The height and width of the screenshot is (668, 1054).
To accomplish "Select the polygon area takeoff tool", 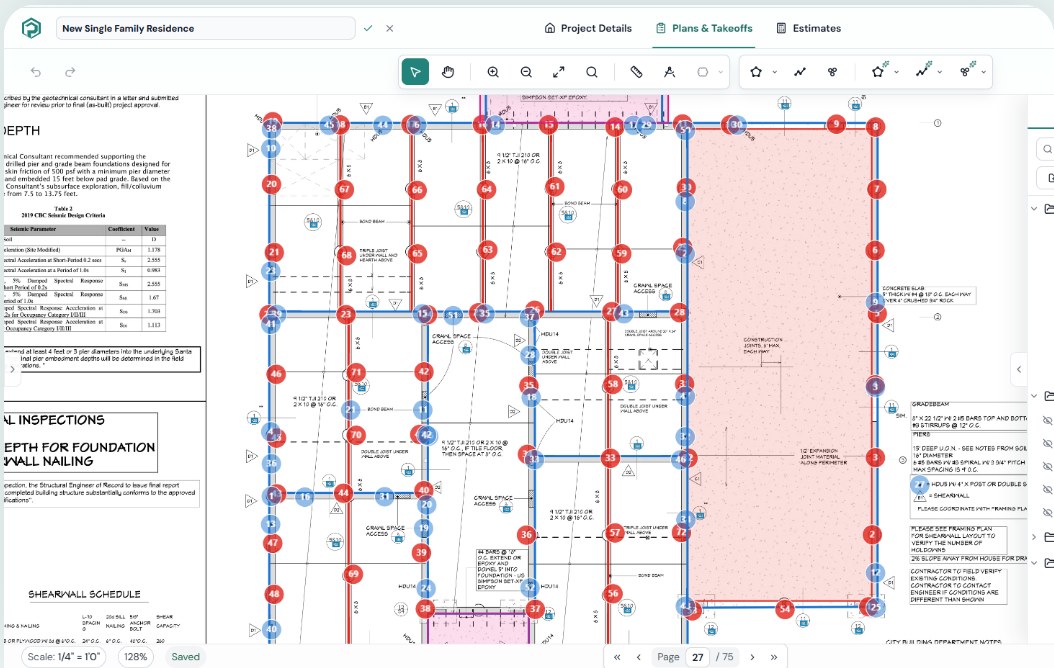I will click(x=756, y=72).
